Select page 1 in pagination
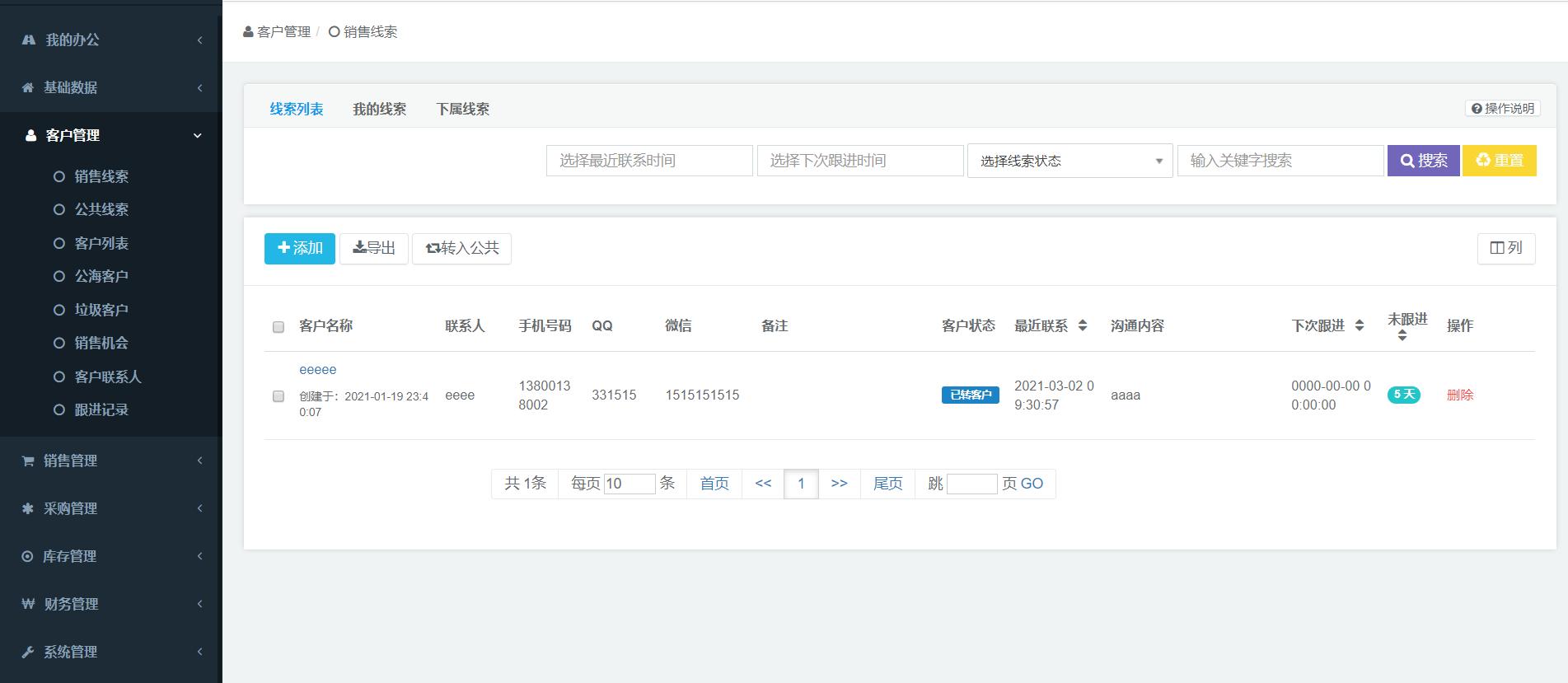This screenshot has height=683, width=1568. tap(801, 484)
